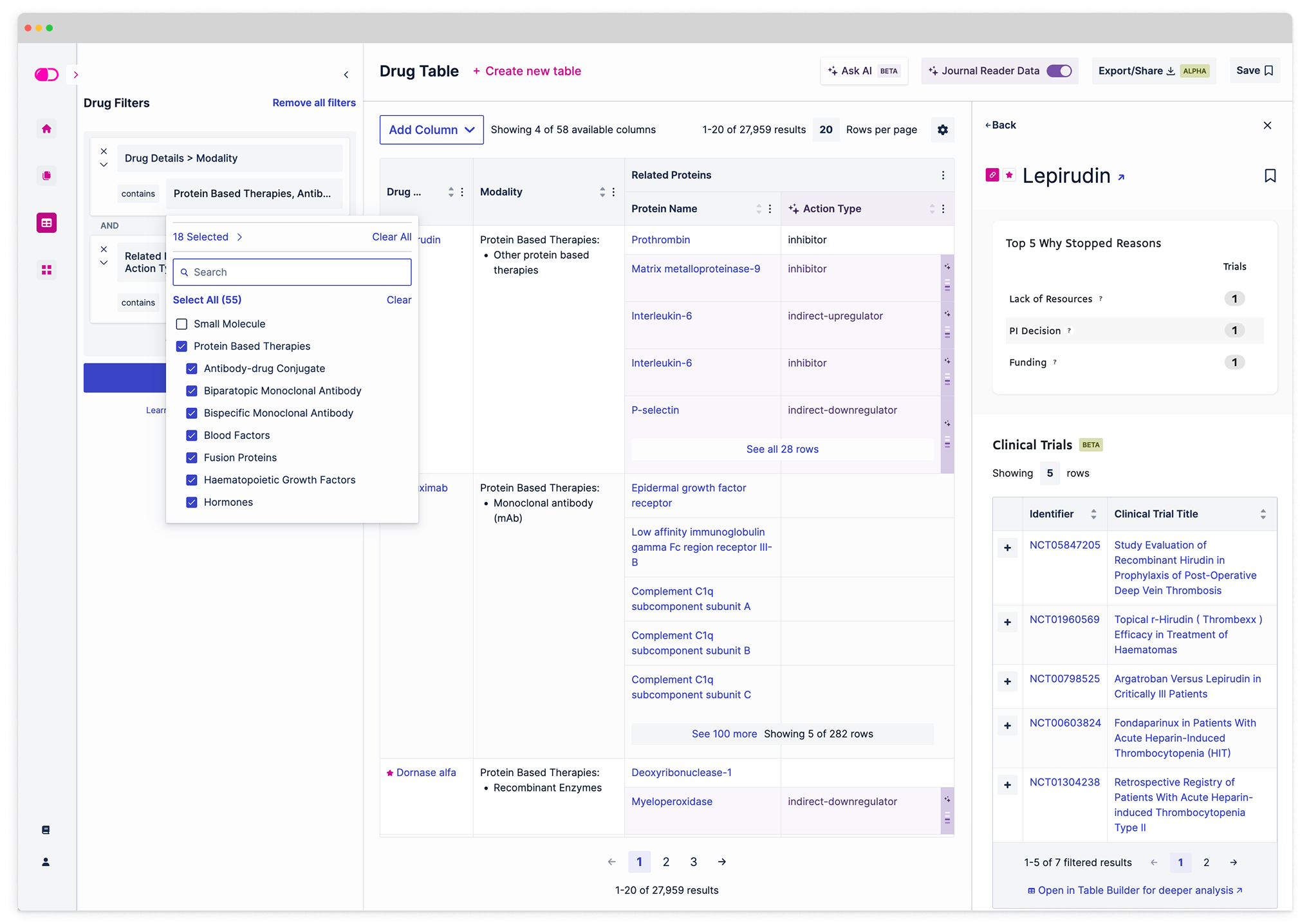This screenshot has height=924, width=1300.
Task: Collapse Related Action Type filter chevron
Action: click(104, 263)
